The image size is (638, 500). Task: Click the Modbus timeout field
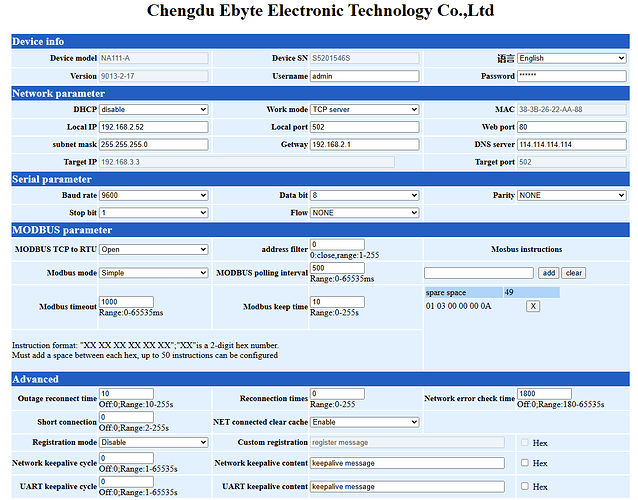point(126,301)
